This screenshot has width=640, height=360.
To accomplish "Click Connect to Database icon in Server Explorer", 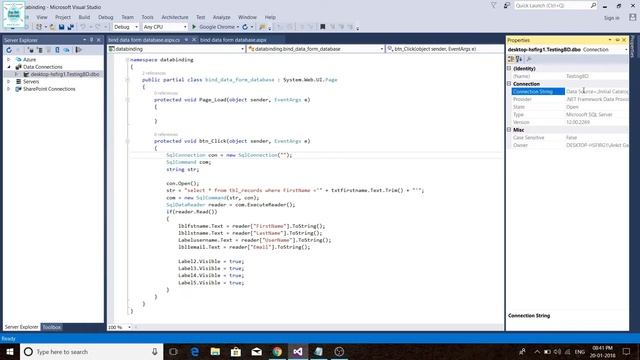I will click(31, 50).
